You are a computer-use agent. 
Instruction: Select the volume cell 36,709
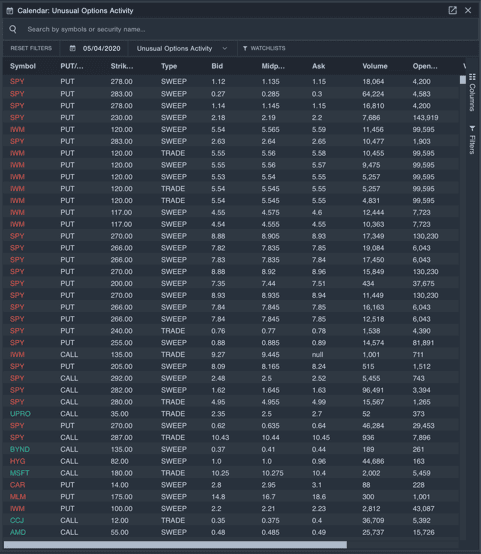373,520
